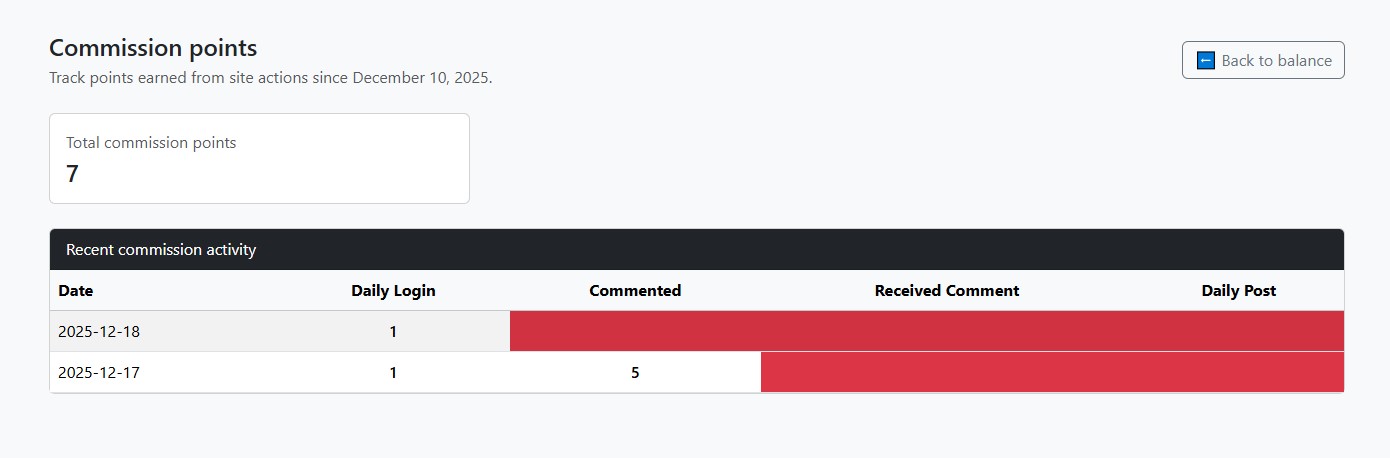
Task: Click the Daily Post column header
Action: 1238,291
